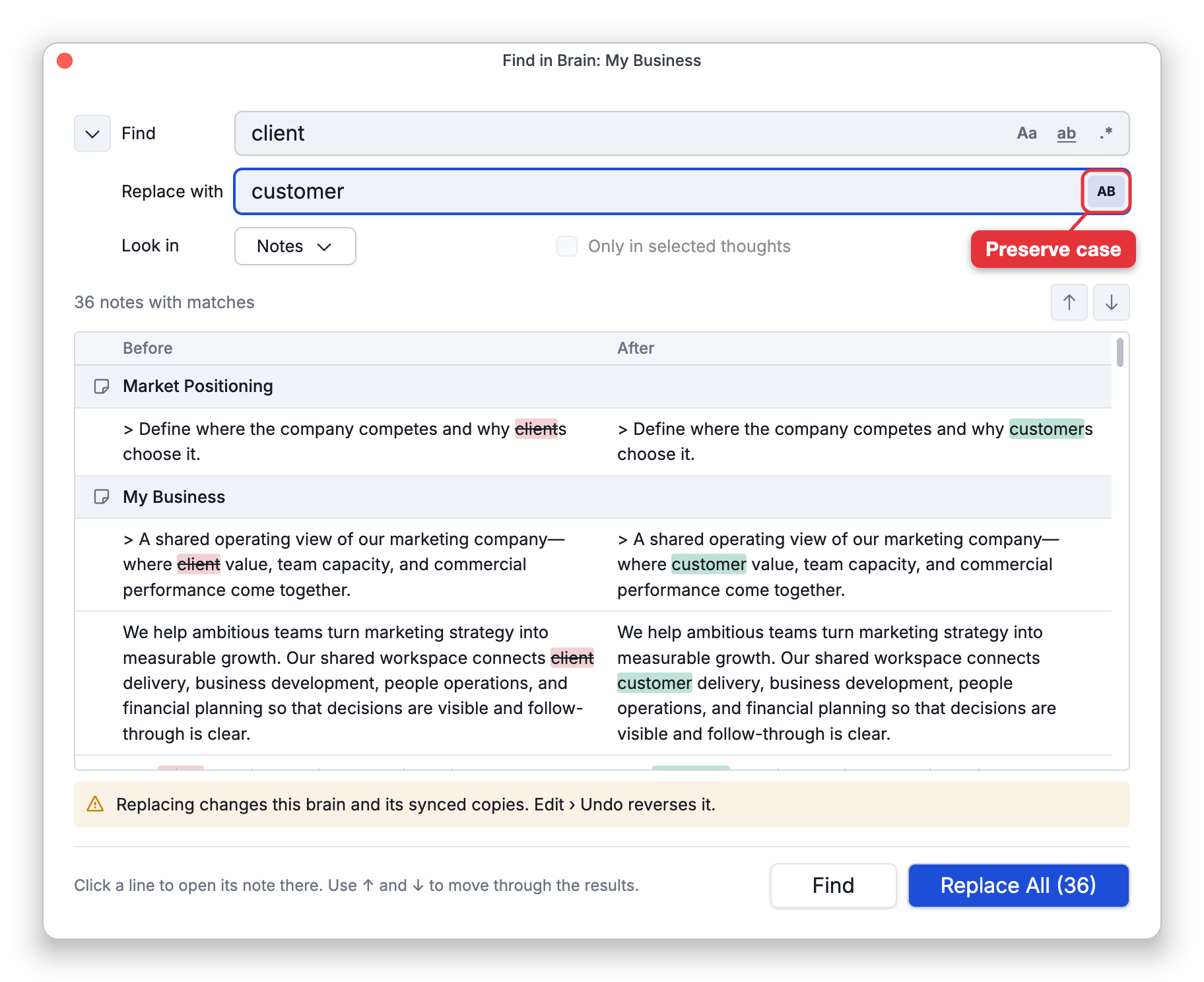This screenshot has width=1204, height=982.
Task: Toggle the regular expression (.*) option
Action: click(x=1106, y=133)
